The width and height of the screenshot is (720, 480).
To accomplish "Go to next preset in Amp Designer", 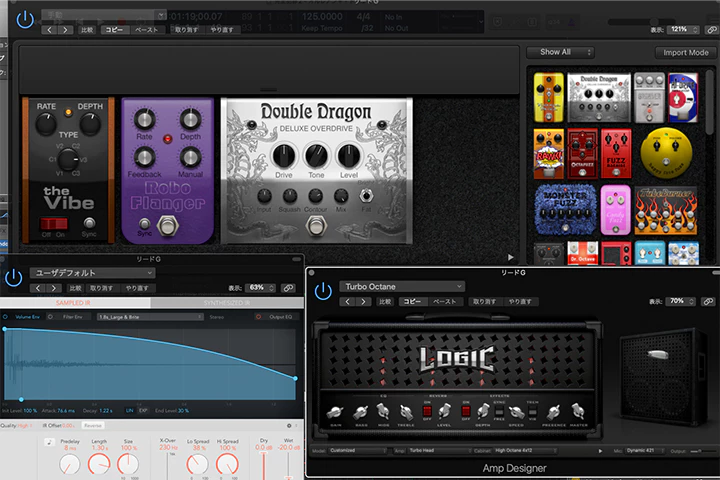I will (363, 302).
